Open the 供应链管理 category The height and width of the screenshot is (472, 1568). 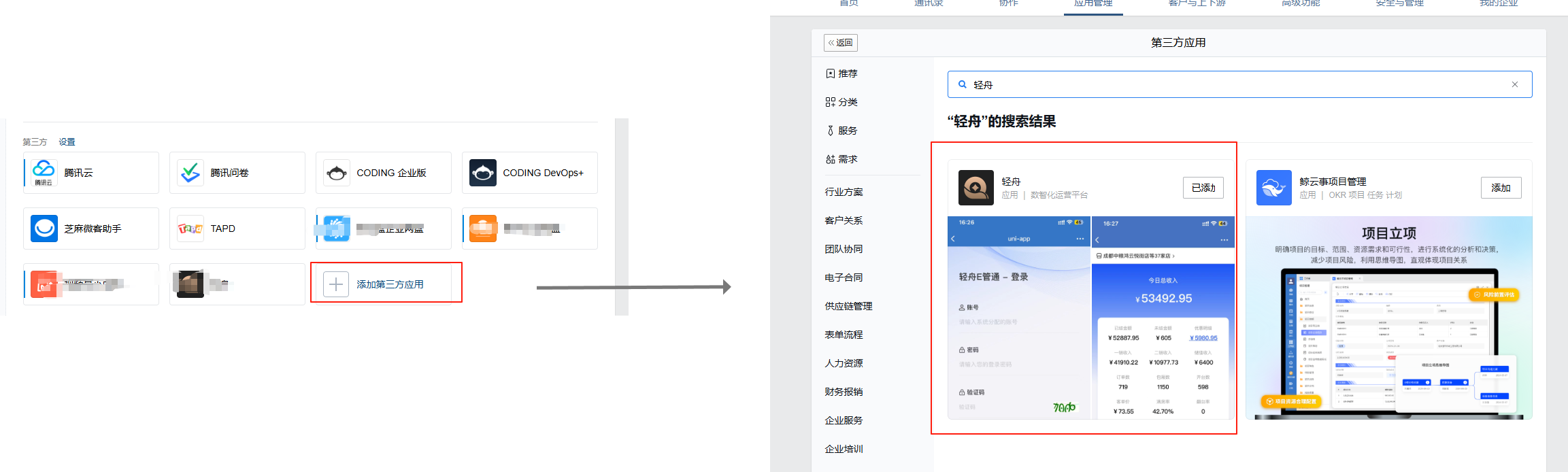(x=849, y=306)
